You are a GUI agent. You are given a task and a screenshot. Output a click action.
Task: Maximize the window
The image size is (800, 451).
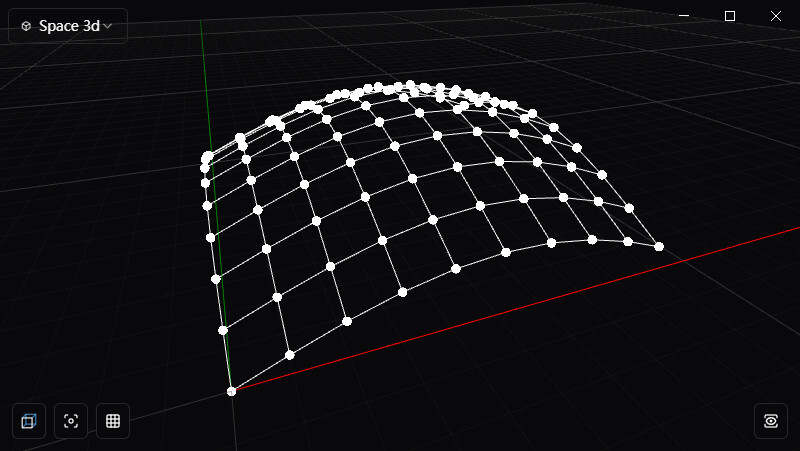(x=730, y=16)
